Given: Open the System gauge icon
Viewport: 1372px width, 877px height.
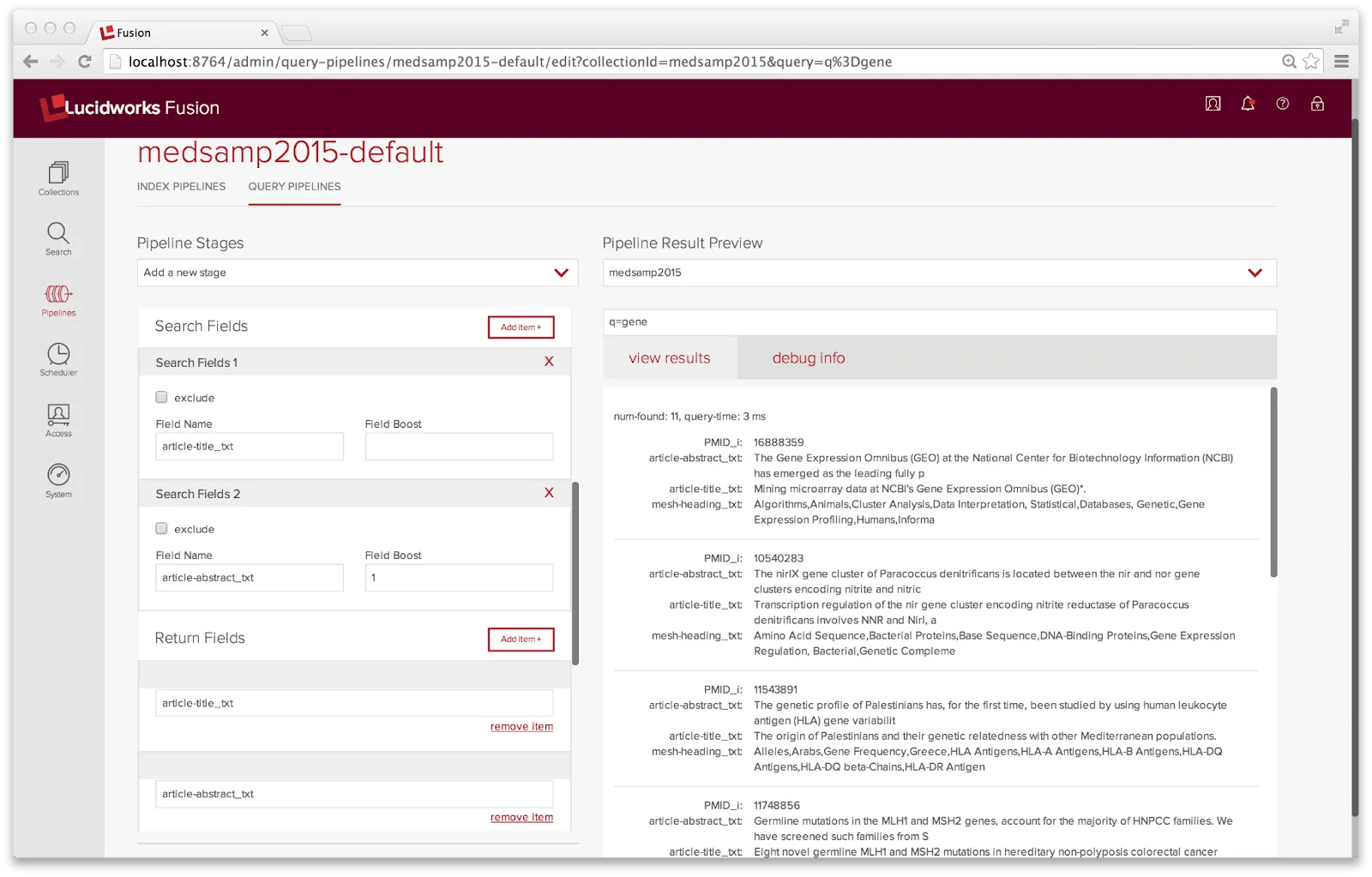Looking at the screenshot, I should [x=58, y=481].
